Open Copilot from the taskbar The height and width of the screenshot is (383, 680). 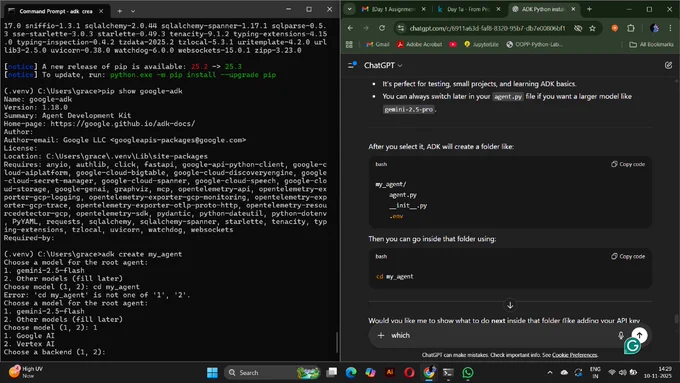370,372
